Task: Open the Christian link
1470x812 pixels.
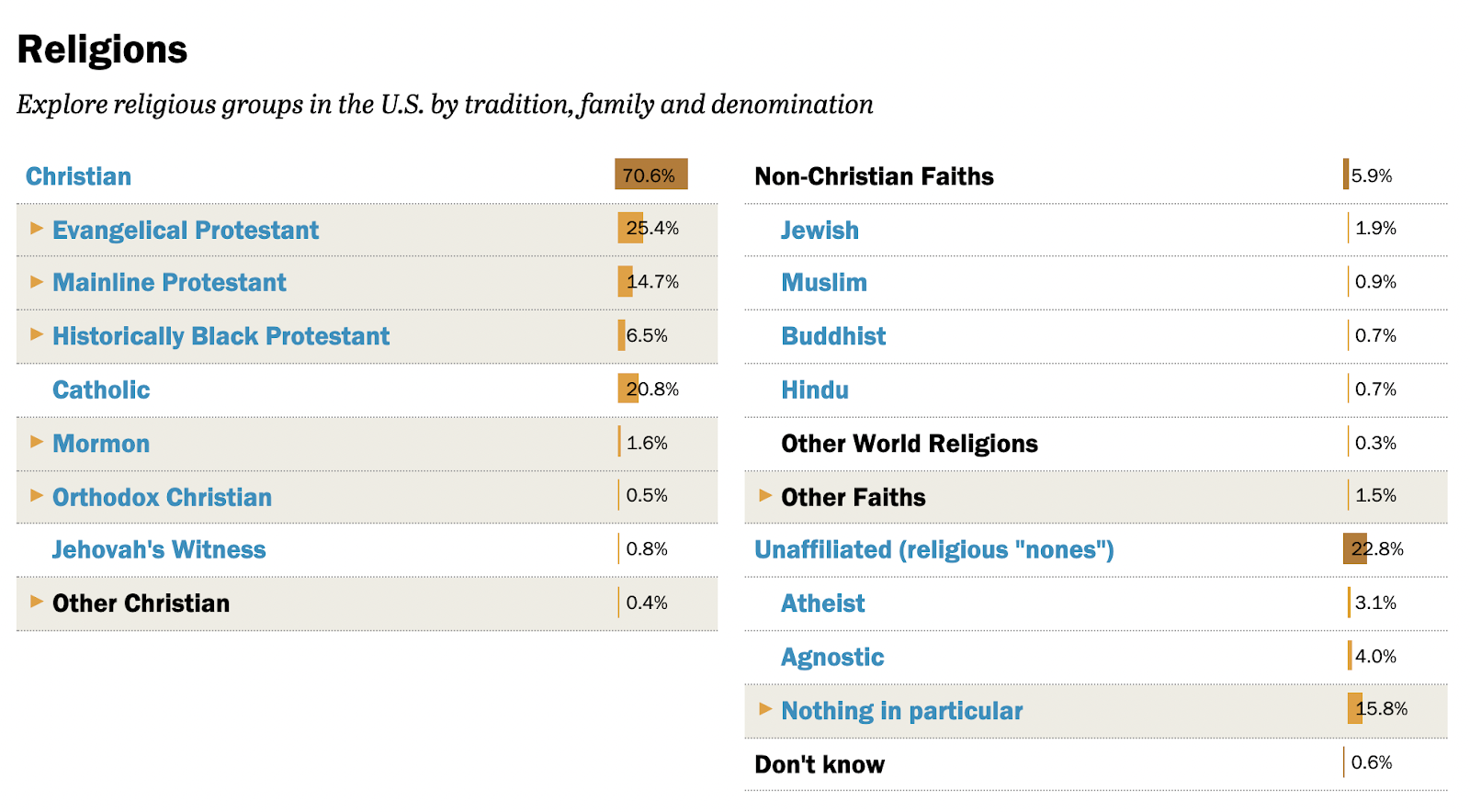Action: coord(78,176)
